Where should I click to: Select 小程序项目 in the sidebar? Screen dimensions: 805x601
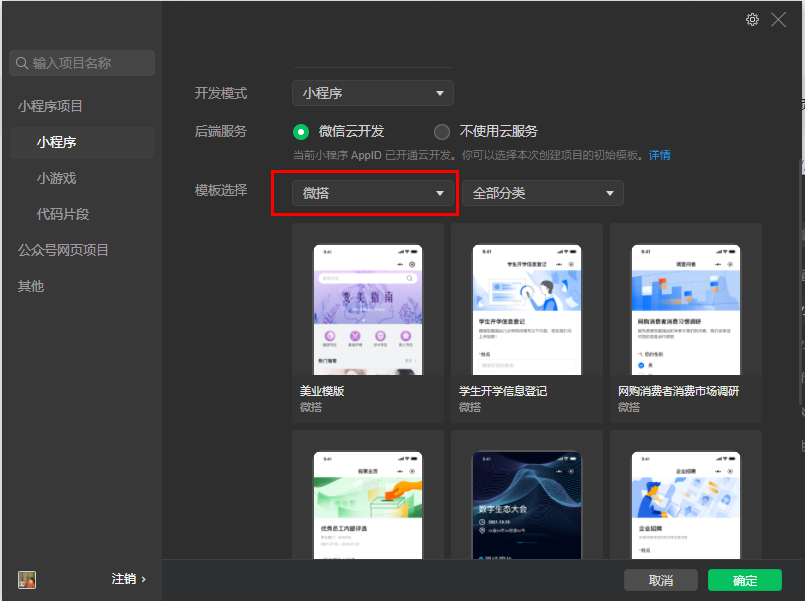50,106
